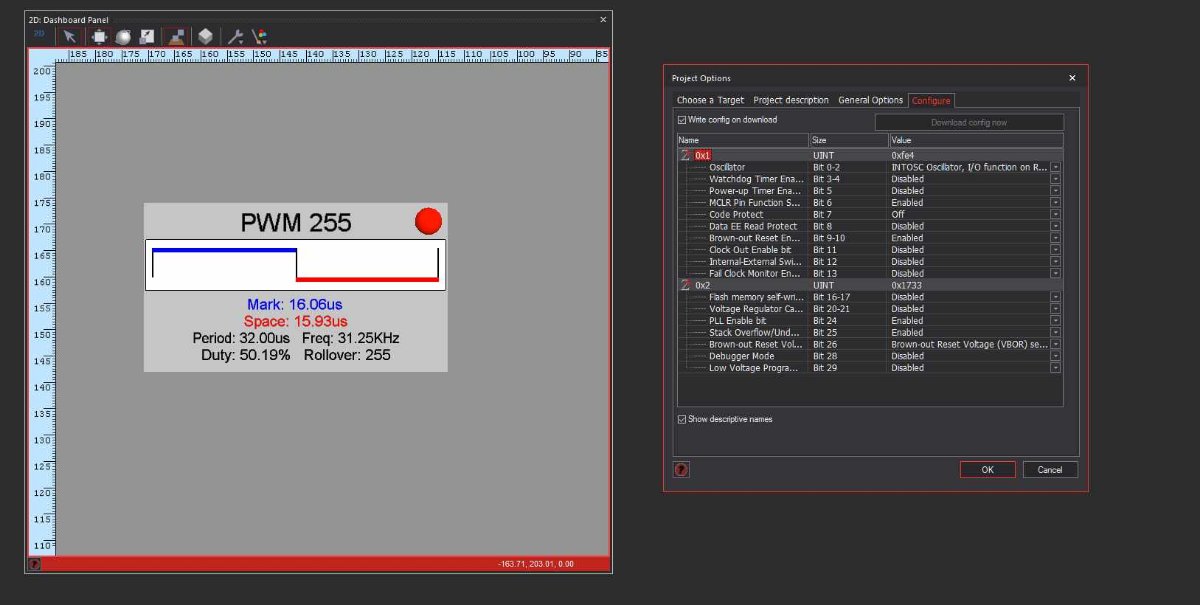Click the red LED indicator on dashboard
The width and height of the screenshot is (1200, 605).
(428, 221)
